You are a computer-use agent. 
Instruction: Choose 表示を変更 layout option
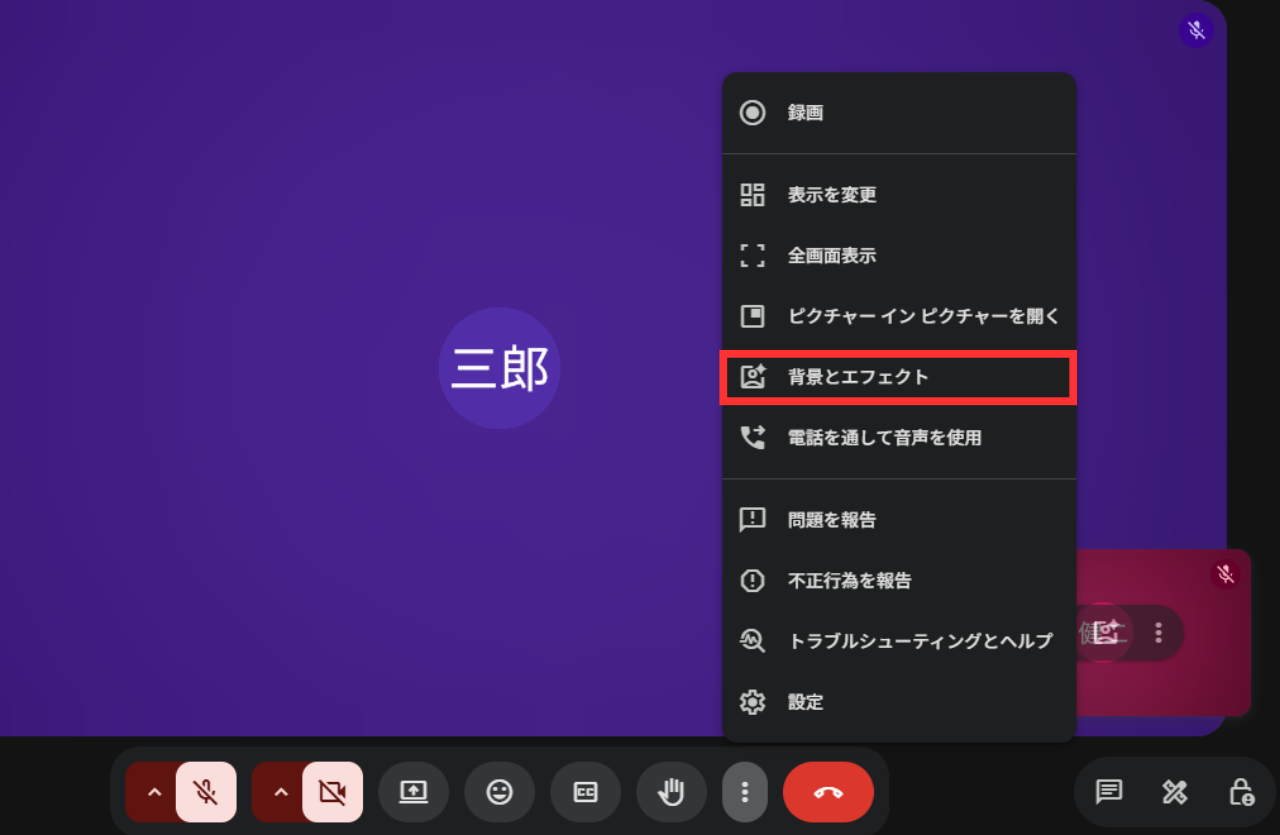pyautogui.click(x=899, y=195)
